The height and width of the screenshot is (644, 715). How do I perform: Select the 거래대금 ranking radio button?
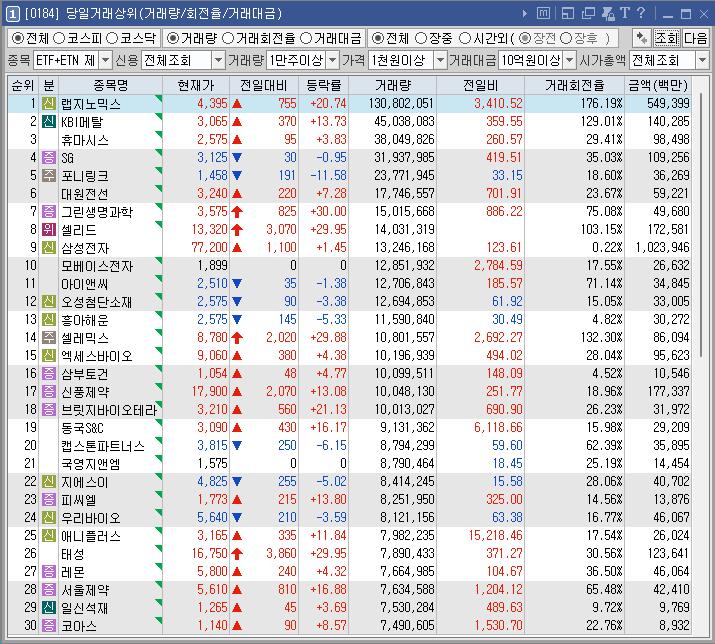click(x=306, y=38)
